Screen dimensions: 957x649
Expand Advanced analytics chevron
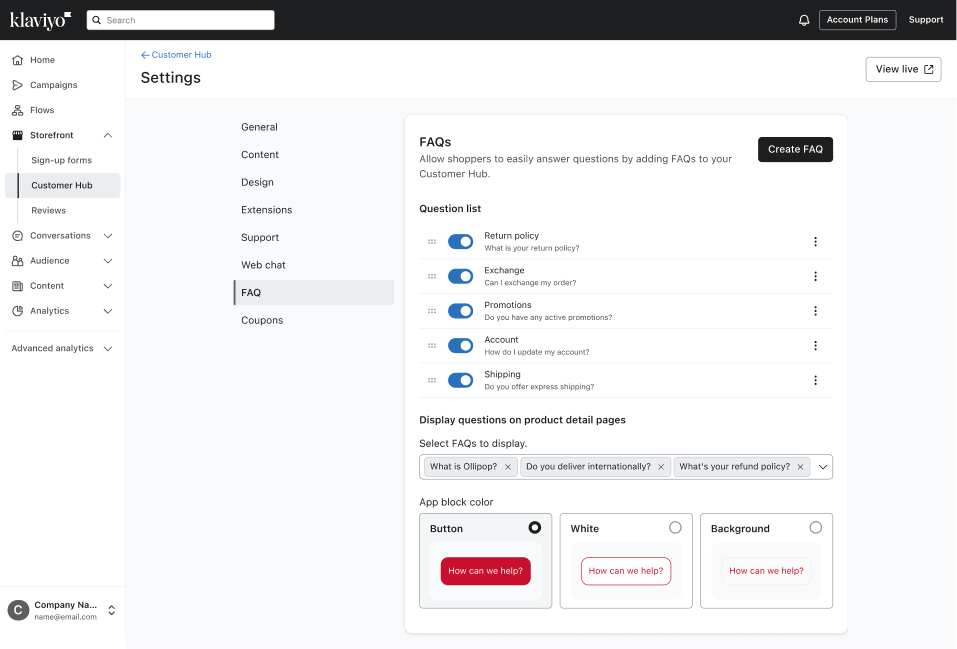[x=108, y=349]
